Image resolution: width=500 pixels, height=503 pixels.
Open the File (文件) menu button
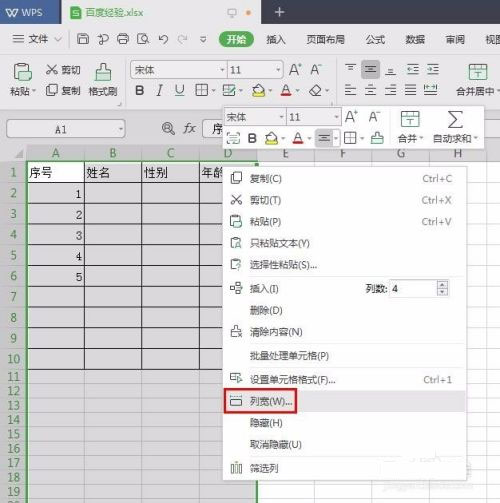[x=37, y=39]
